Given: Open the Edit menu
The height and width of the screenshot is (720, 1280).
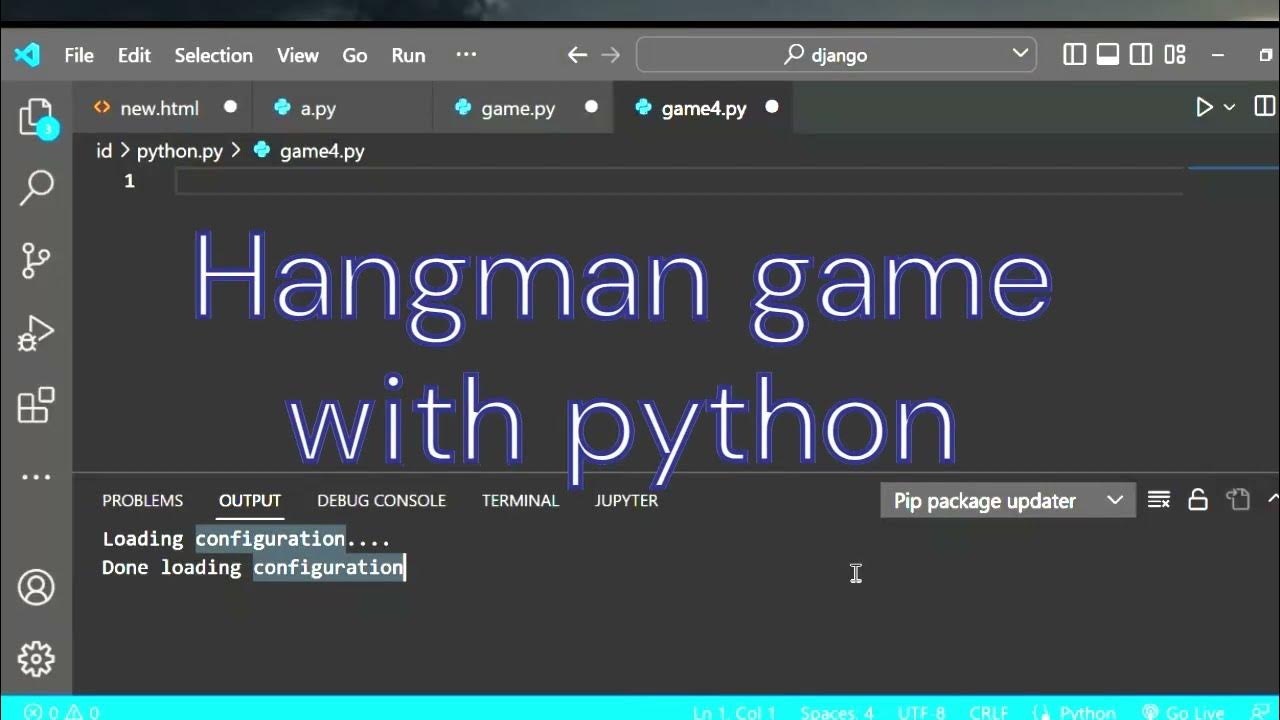Looking at the screenshot, I should coord(134,55).
